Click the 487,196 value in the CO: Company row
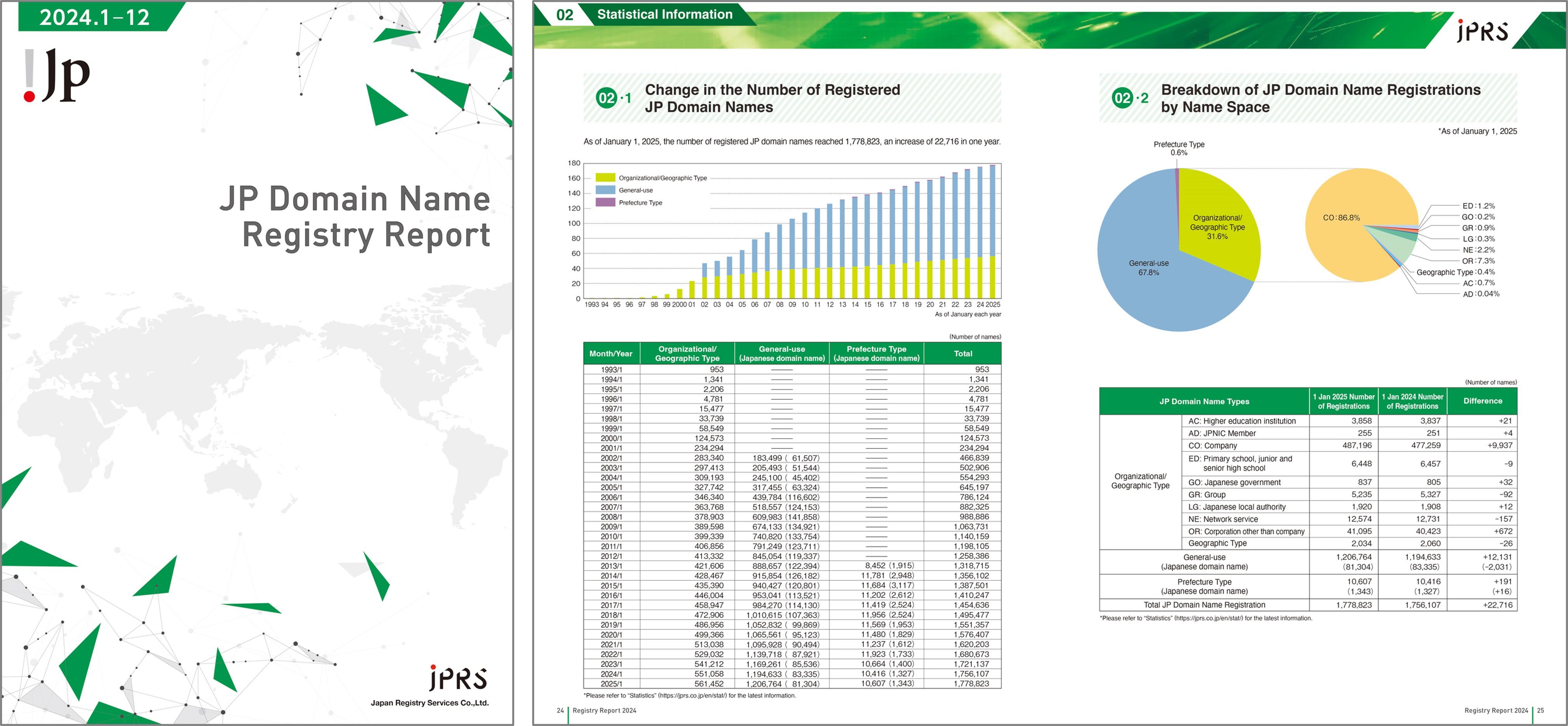This screenshot has height=726, width=1568. tap(1357, 445)
